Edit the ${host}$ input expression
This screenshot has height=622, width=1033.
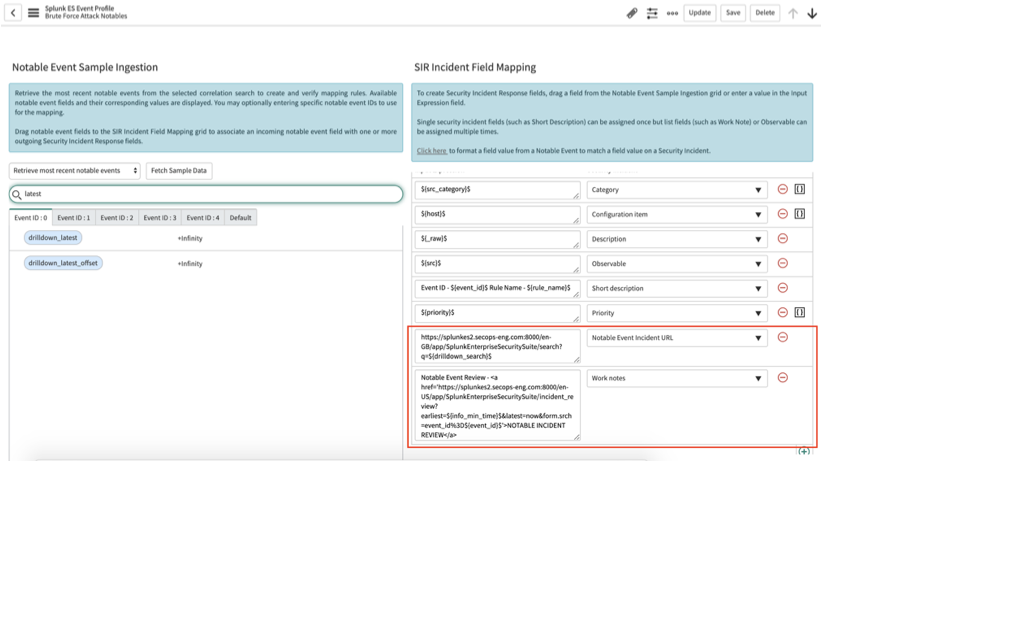tap(497, 214)
